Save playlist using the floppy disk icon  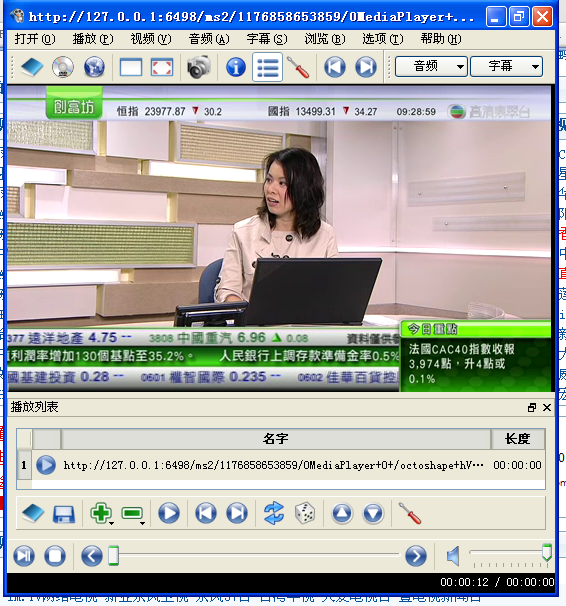[x=64, y=514]
